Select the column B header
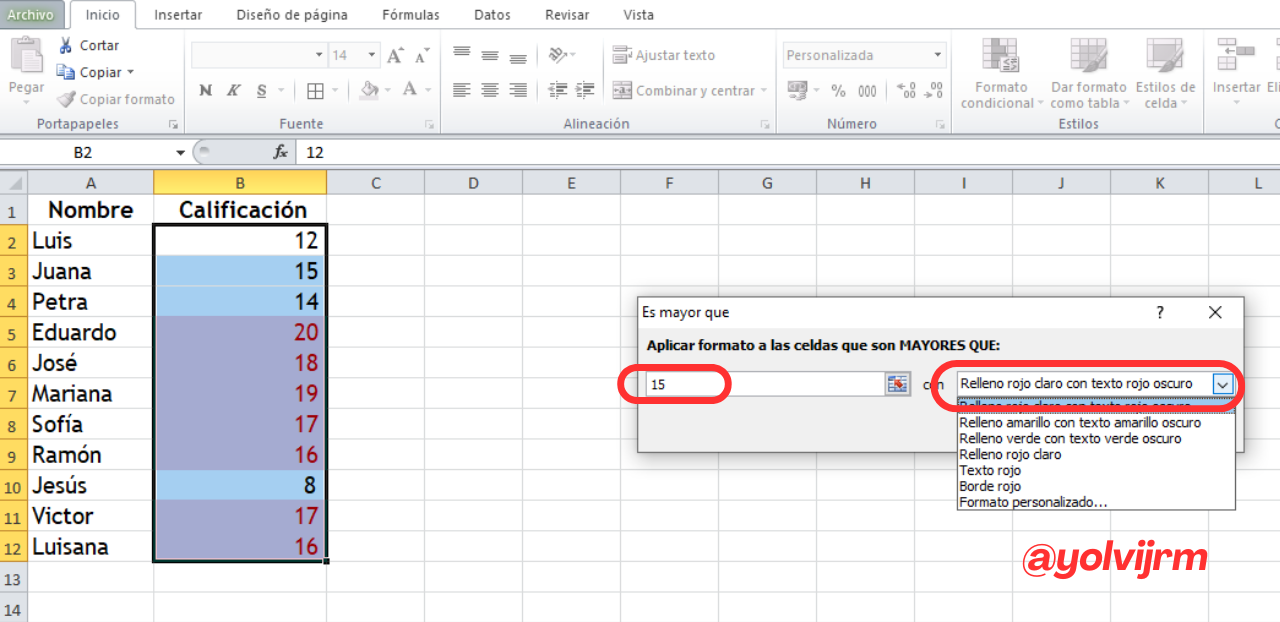Screen dimensions: 1280x622 [240, 182]
